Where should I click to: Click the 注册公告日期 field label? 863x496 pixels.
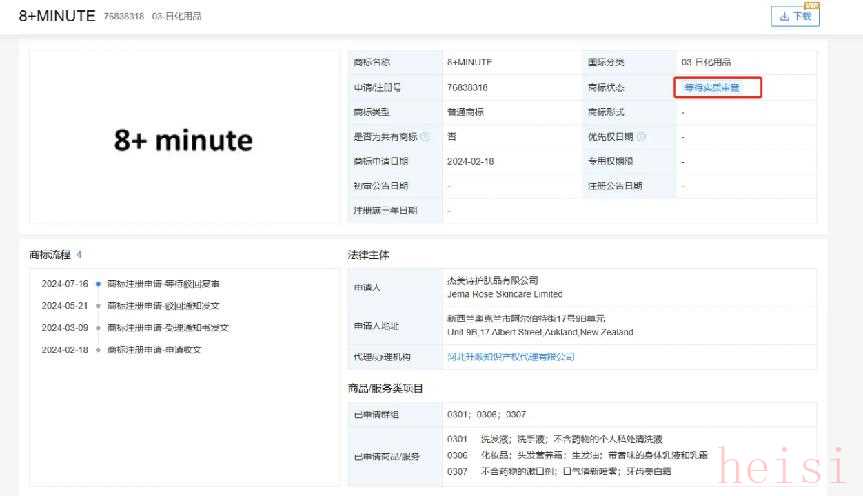[x=615, y=186]
